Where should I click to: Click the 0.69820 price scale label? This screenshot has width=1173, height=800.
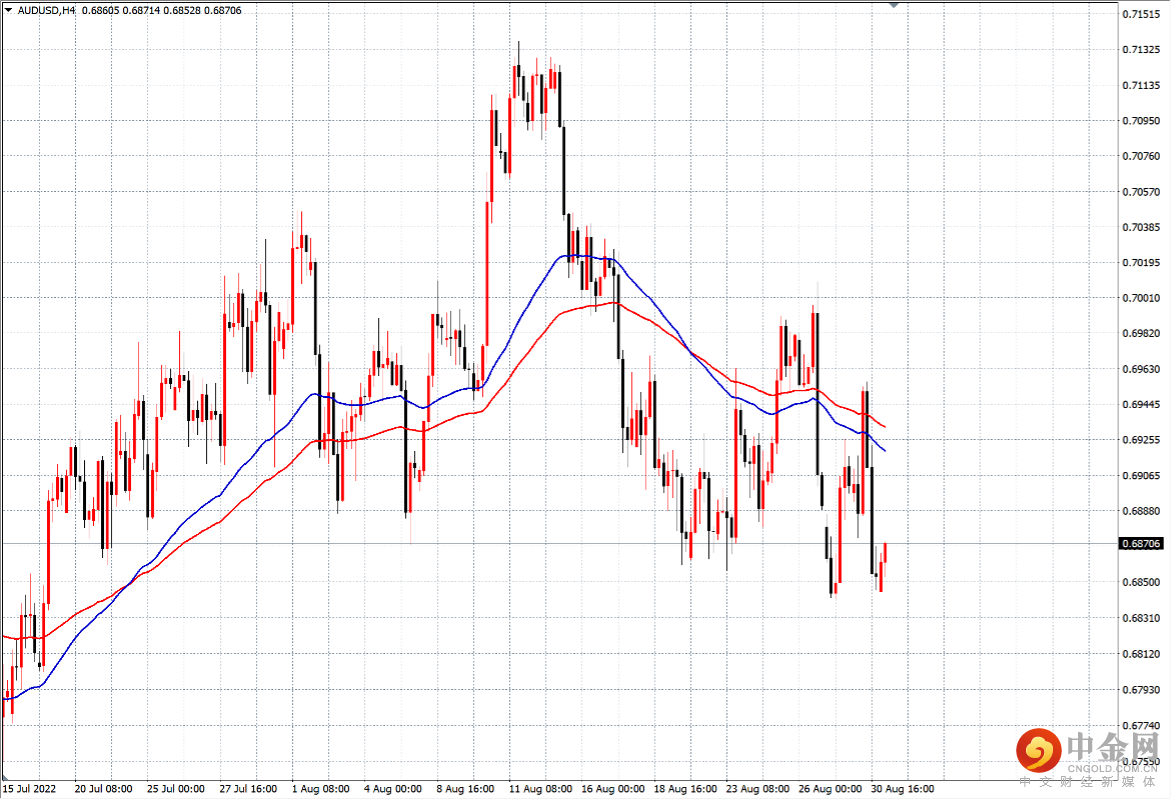[1142, 334]
